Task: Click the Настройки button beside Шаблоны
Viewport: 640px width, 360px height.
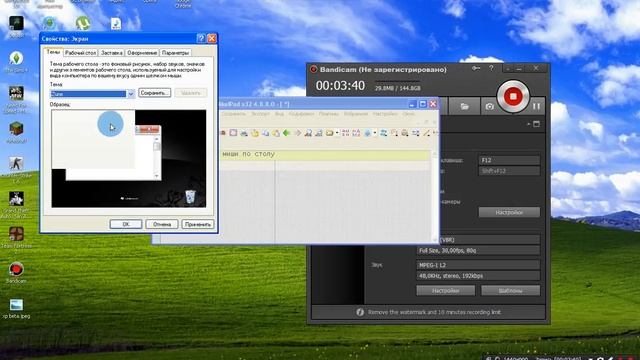Action: [445, 291]
